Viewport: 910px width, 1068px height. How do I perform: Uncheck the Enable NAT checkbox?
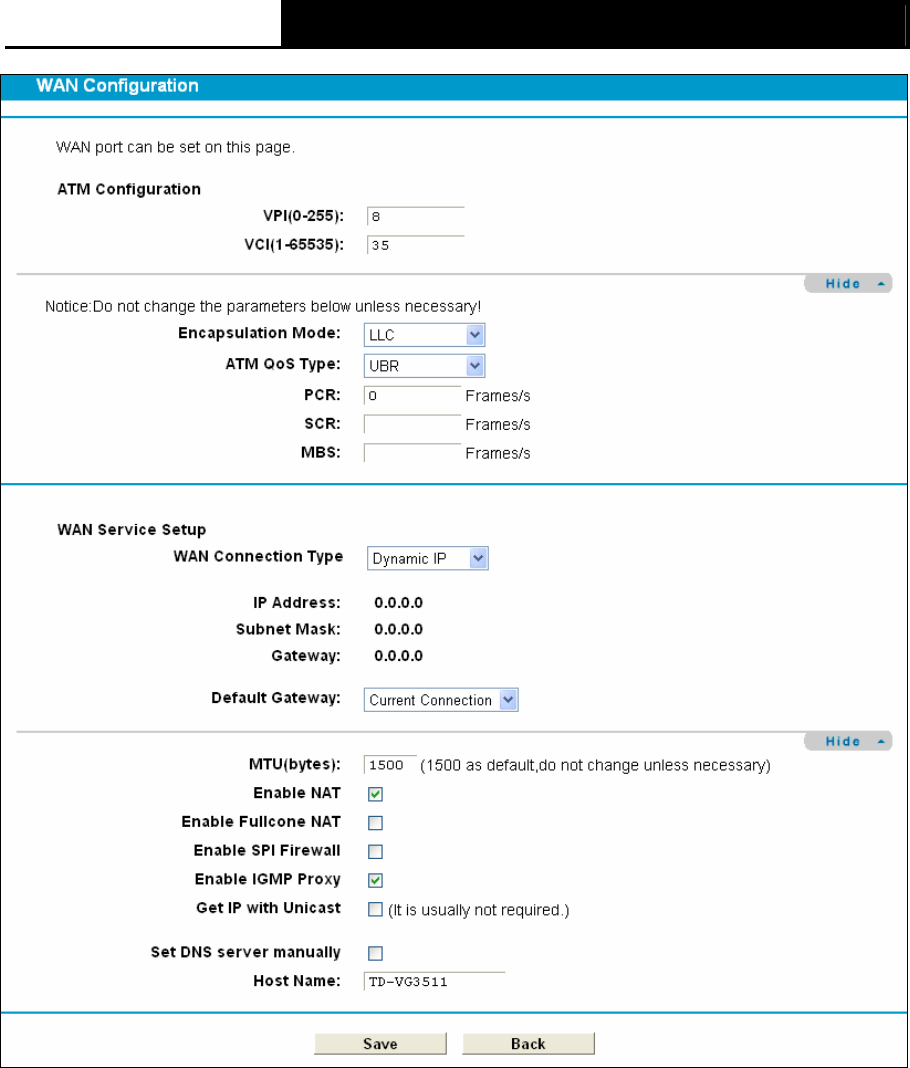click(375, 794)
